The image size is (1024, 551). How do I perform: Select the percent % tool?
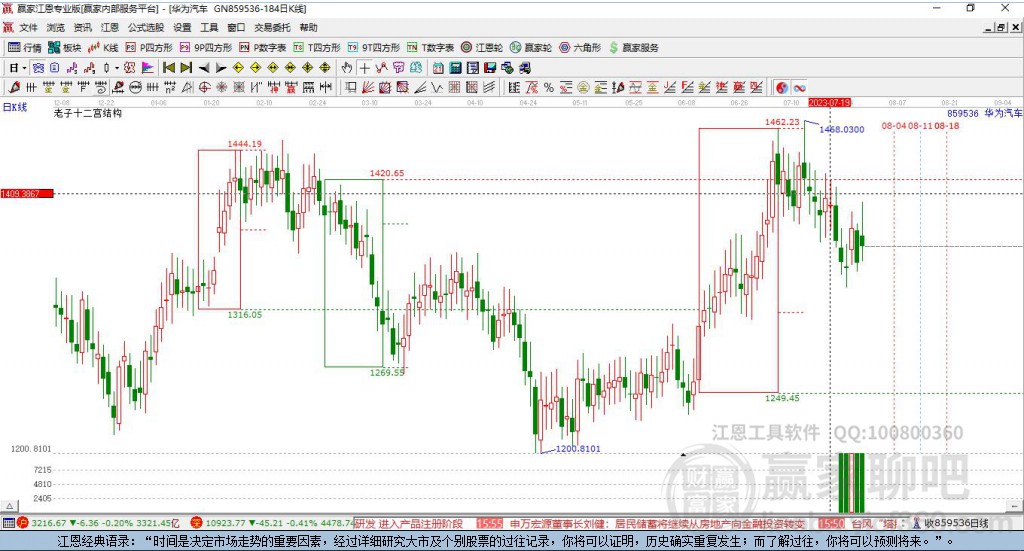coord(549,87)
